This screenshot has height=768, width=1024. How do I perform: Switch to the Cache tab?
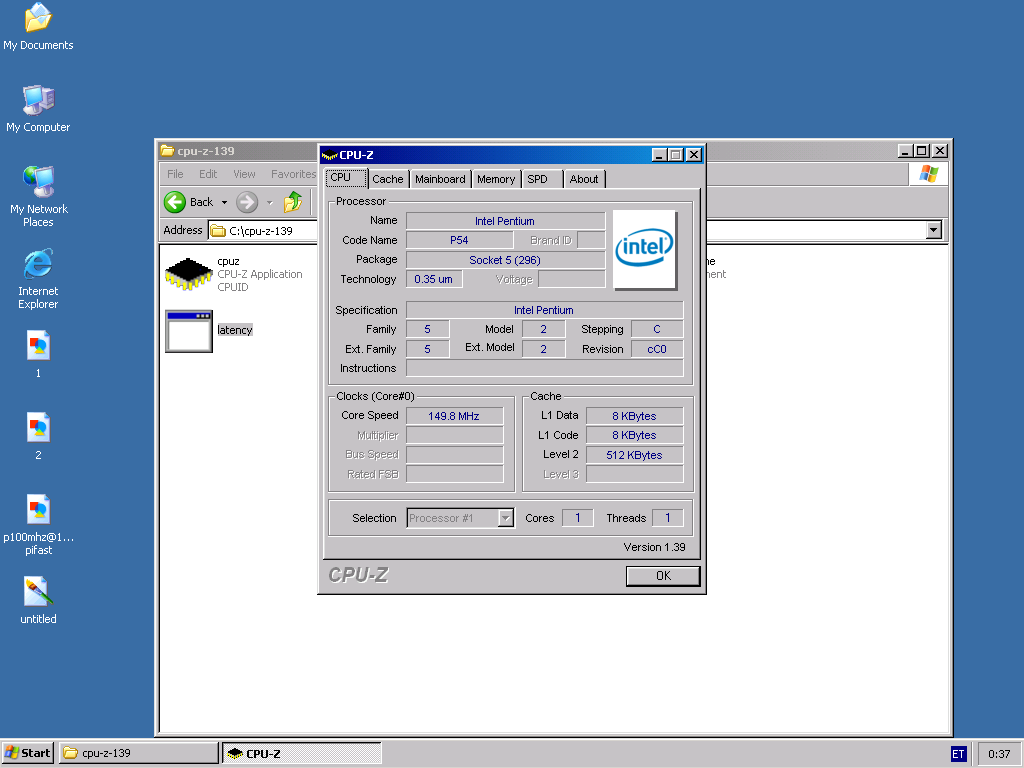pyautogui.click(x=388, y=179)
